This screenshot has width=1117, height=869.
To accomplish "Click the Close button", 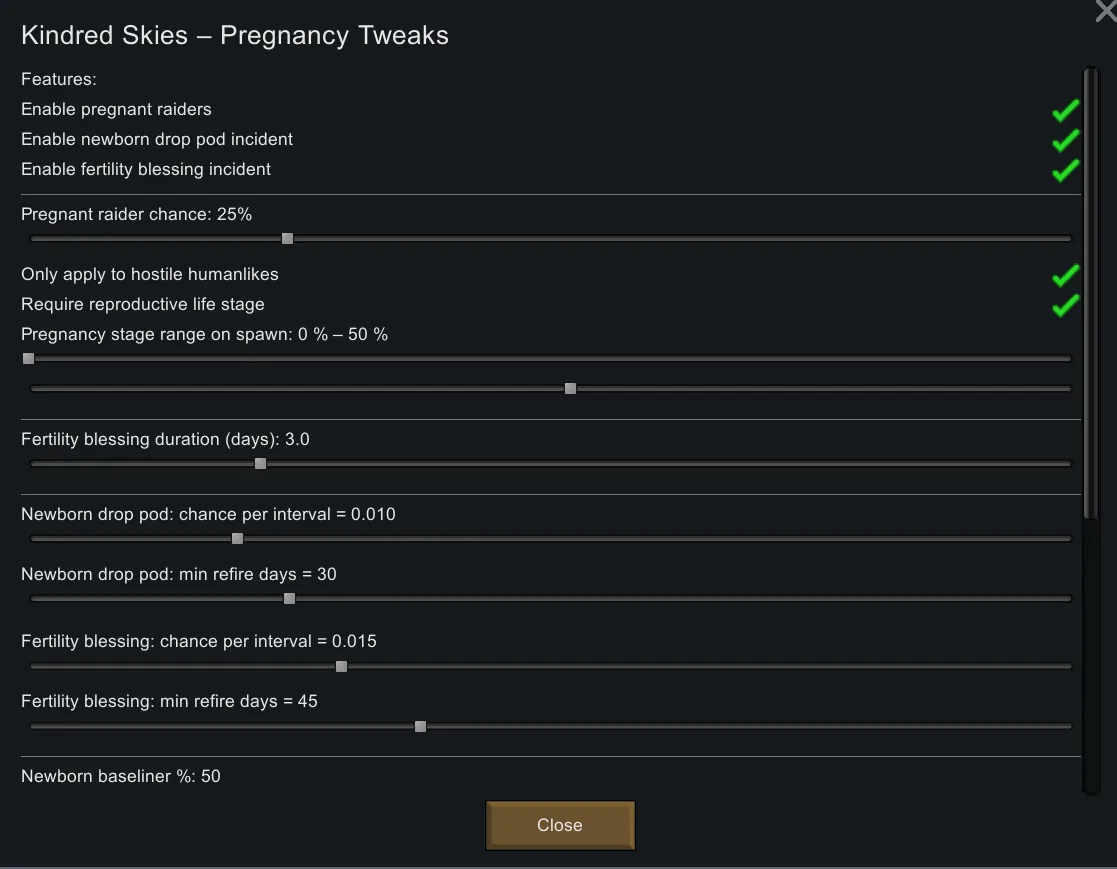I will pyautogui.click(x=560, y=825).
